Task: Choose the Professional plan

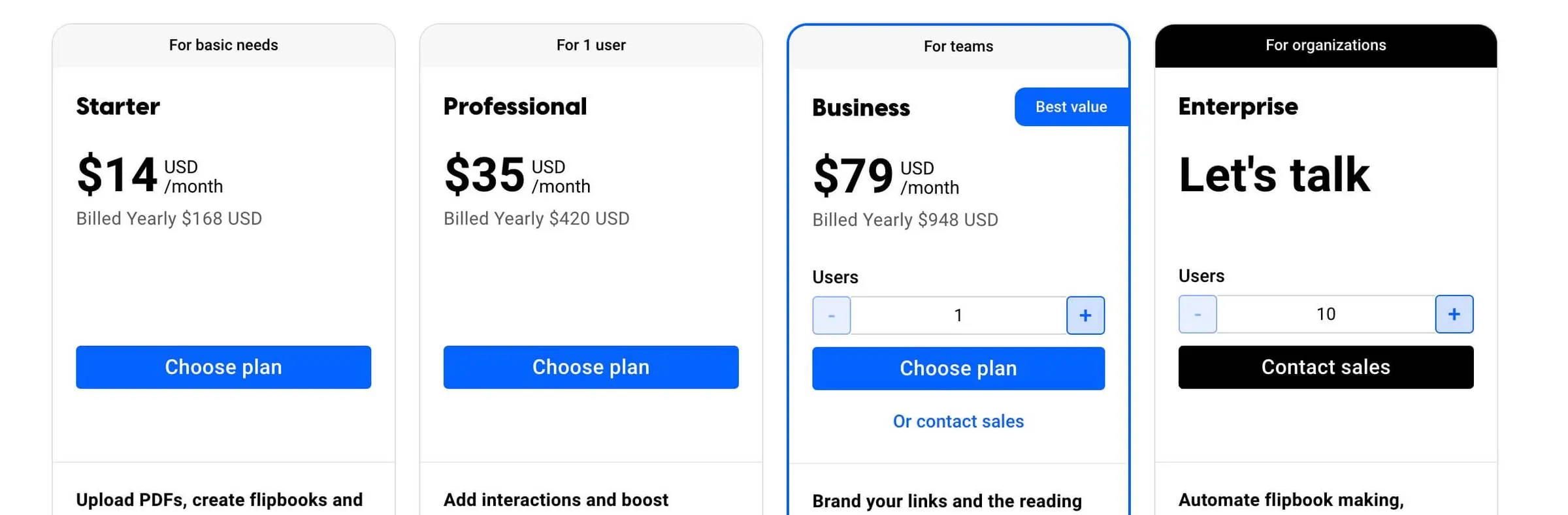Action: tap(591, 367)
